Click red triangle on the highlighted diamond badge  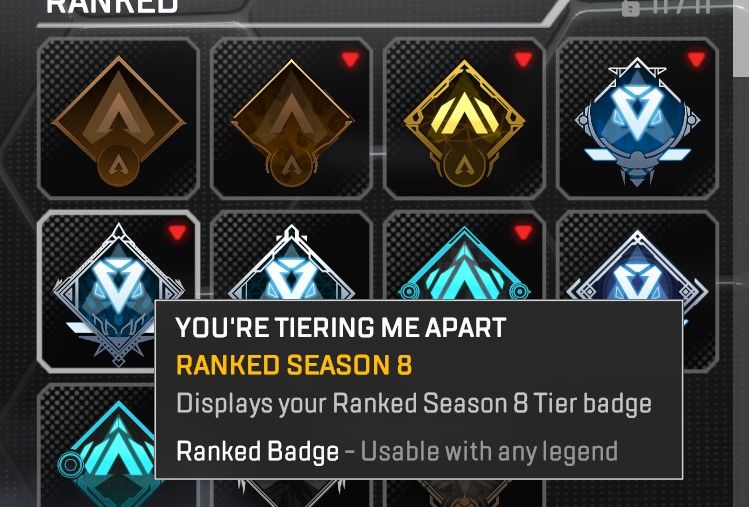point(177,232)
